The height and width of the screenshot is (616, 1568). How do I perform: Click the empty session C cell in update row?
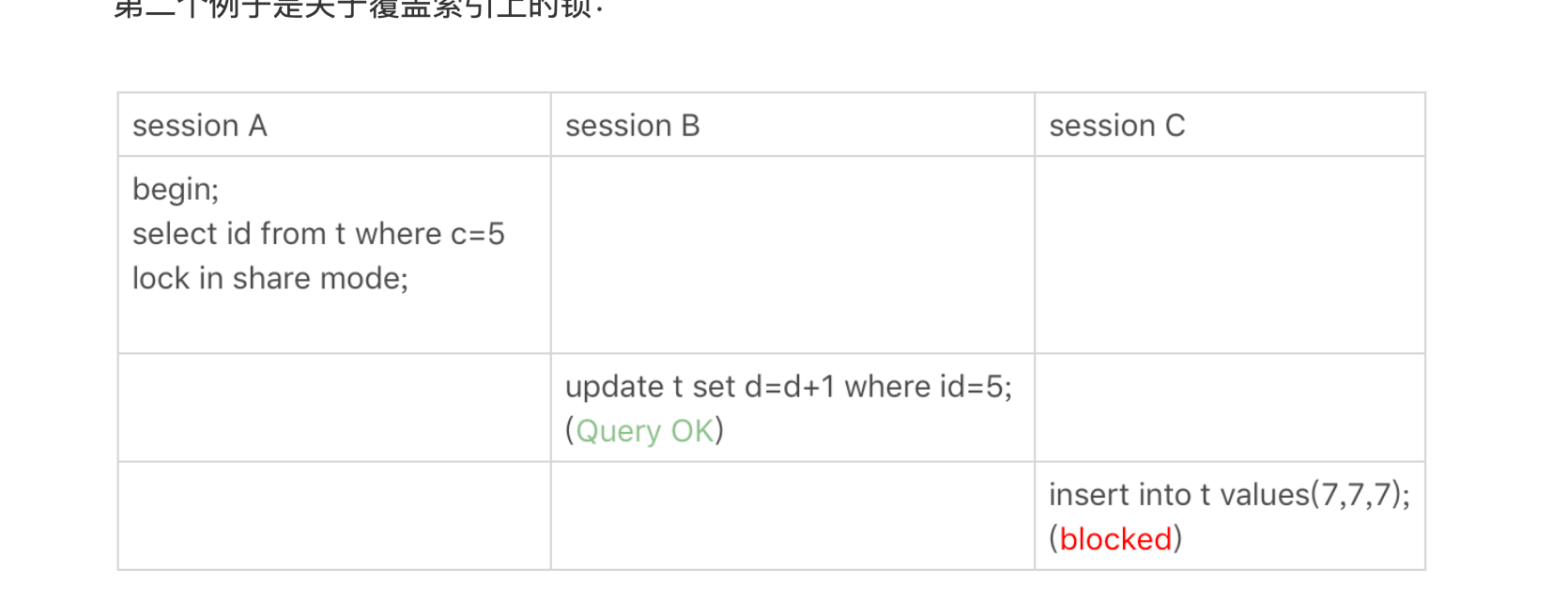1230,408
